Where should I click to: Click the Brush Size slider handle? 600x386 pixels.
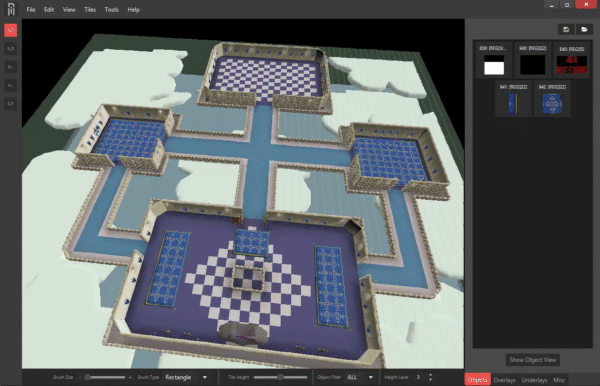tap(87, 377)
